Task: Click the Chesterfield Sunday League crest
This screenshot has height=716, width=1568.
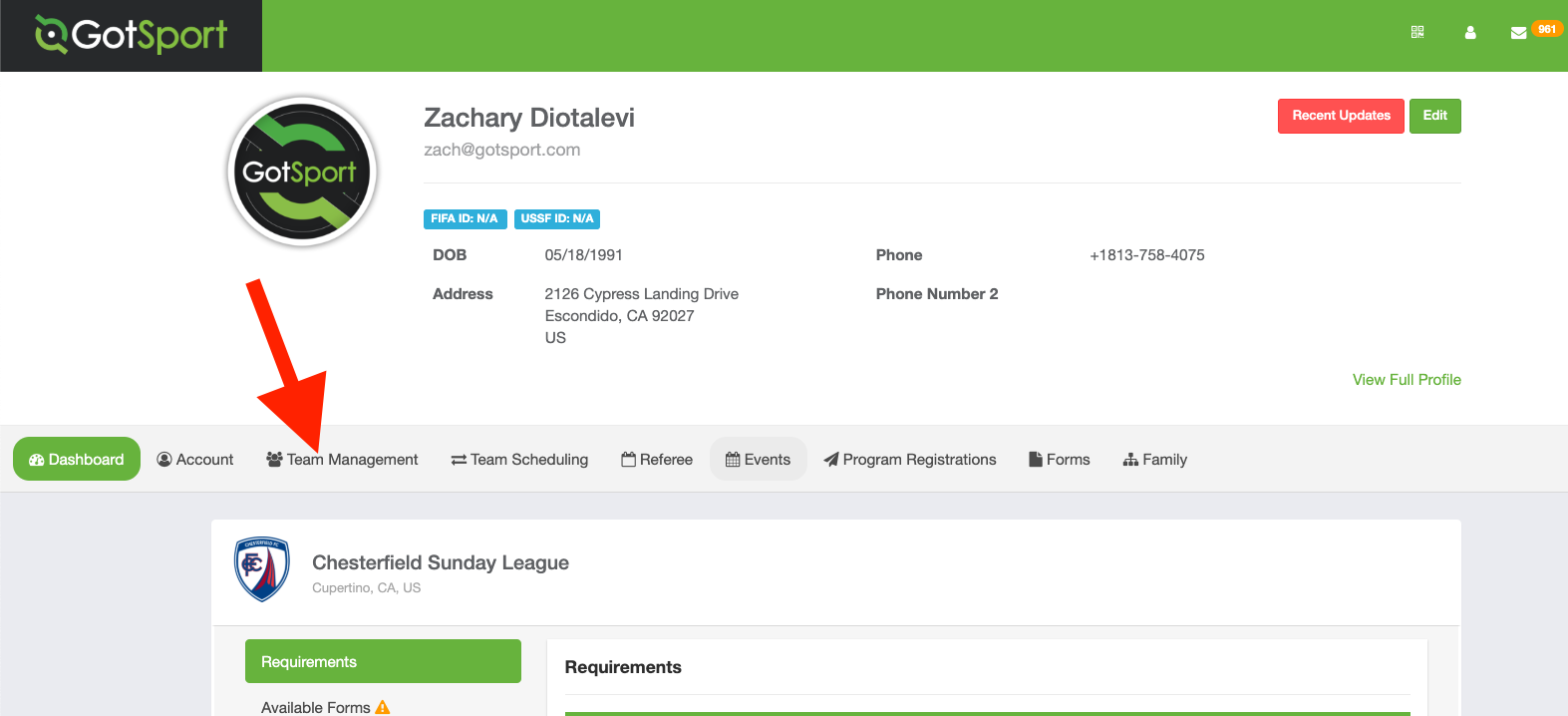Action: pos(262,569)
